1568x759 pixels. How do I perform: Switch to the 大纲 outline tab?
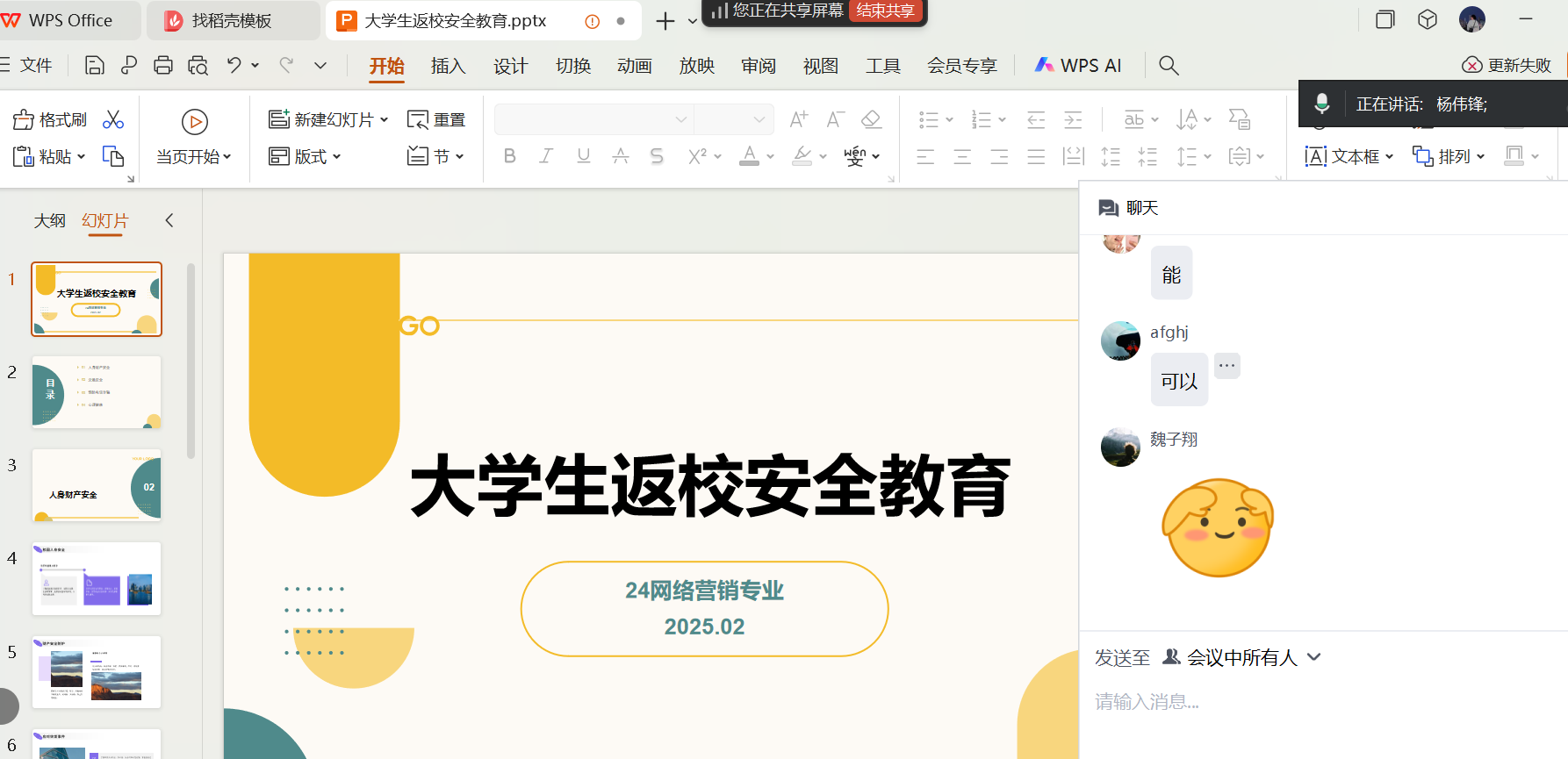pos(49,220)
